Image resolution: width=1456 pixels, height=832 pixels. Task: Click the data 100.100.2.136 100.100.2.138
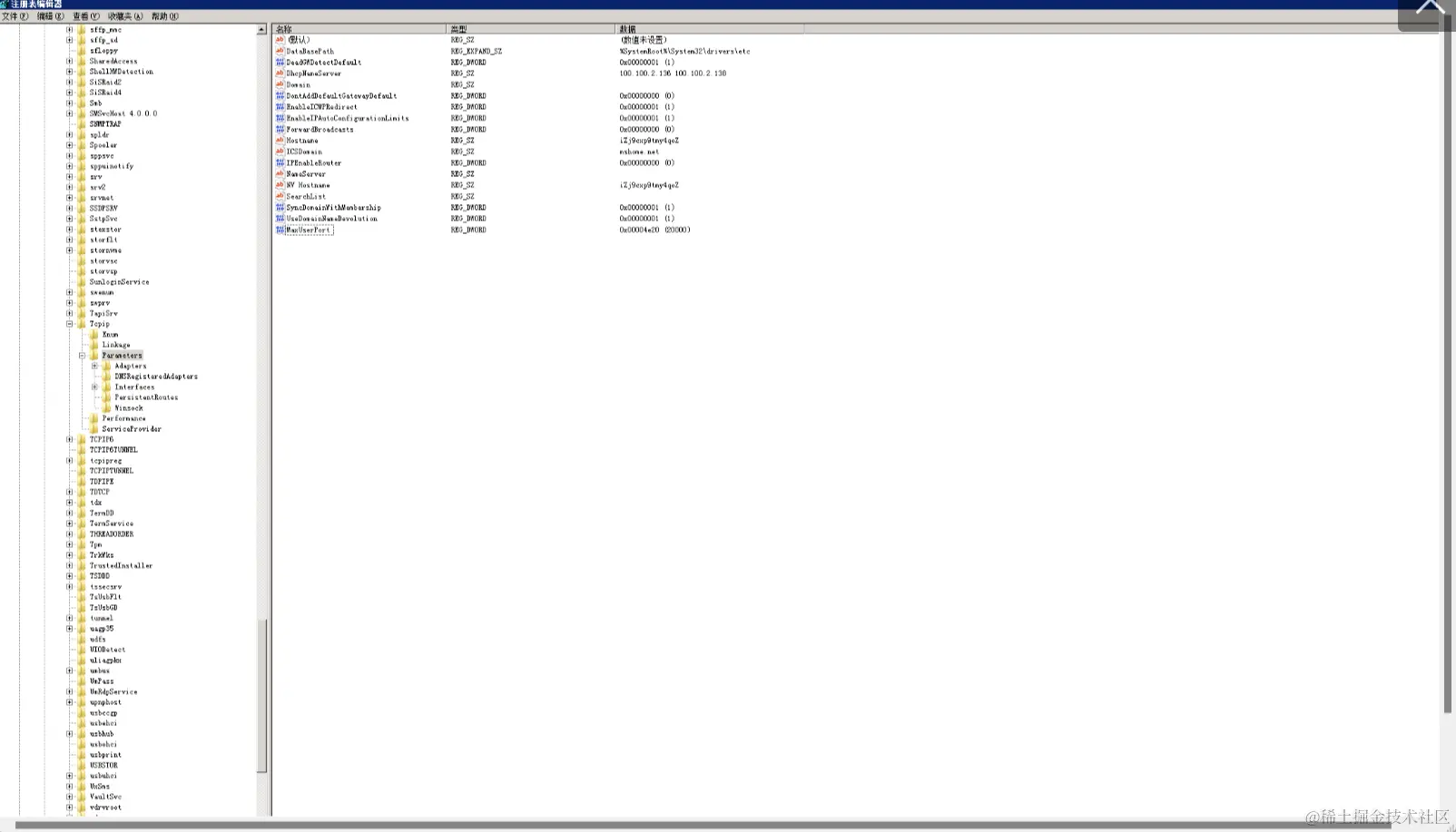673,73
